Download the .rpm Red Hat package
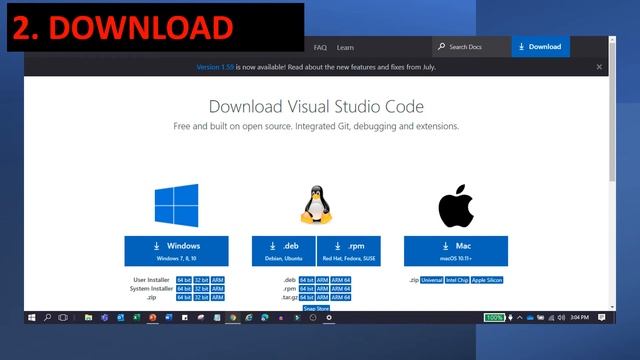The width and height of the screenshot is (640, 360). point(349,251)
